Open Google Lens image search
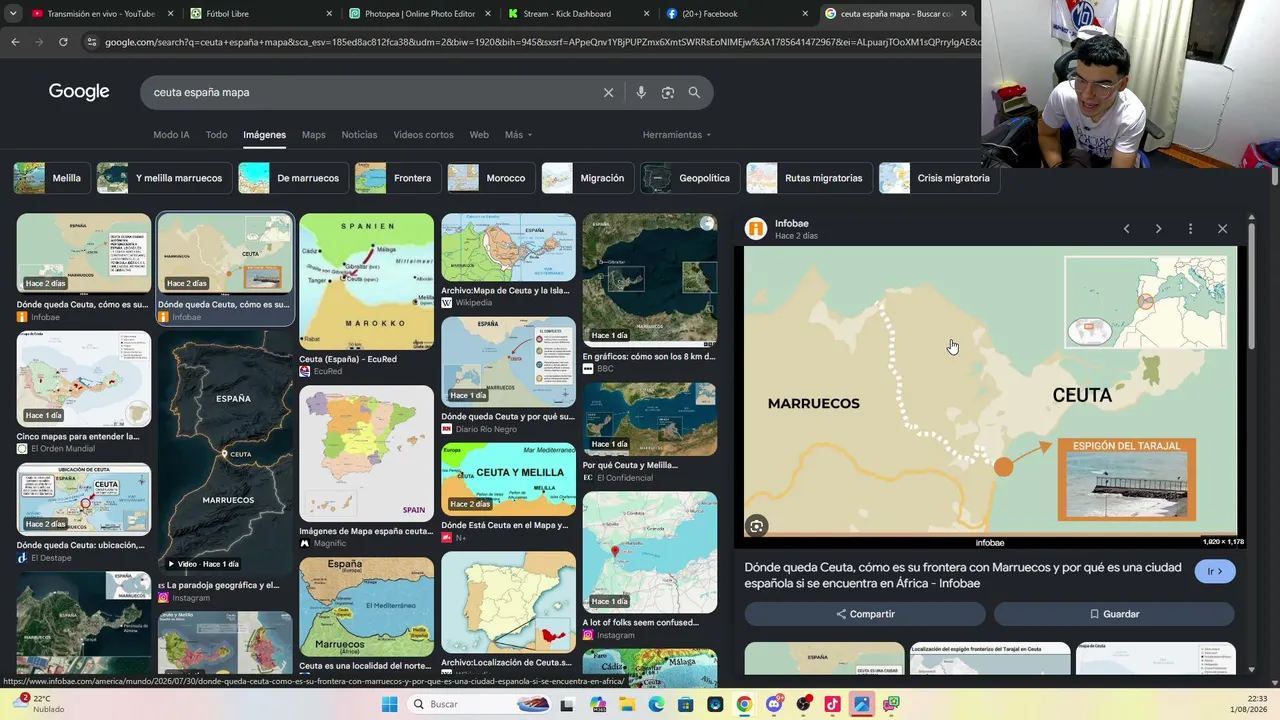The image size is (1280, 720). point(668,92)
